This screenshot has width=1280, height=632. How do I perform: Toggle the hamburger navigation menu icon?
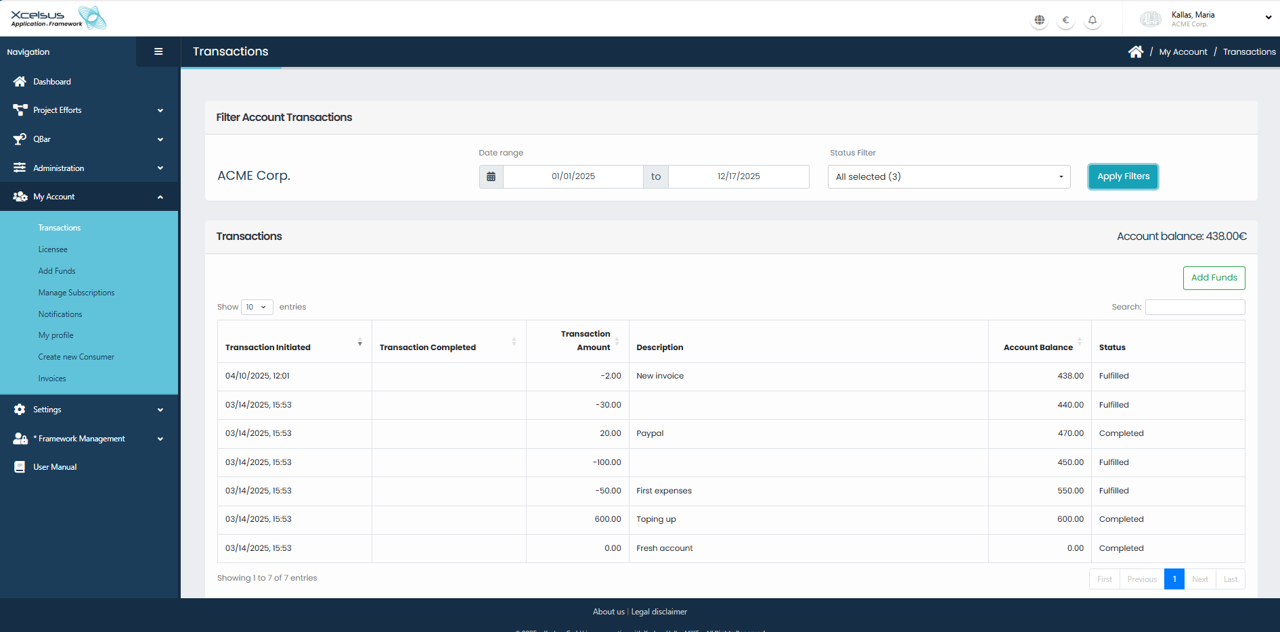pos(158,52)
